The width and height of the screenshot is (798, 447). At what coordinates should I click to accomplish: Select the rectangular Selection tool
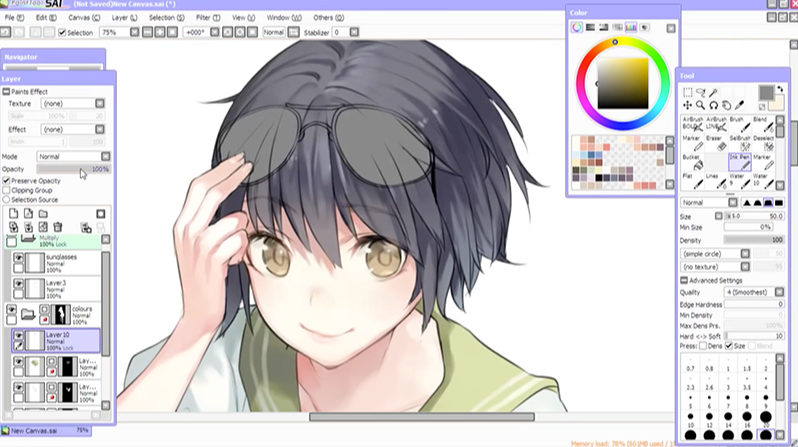click(688, 92)
